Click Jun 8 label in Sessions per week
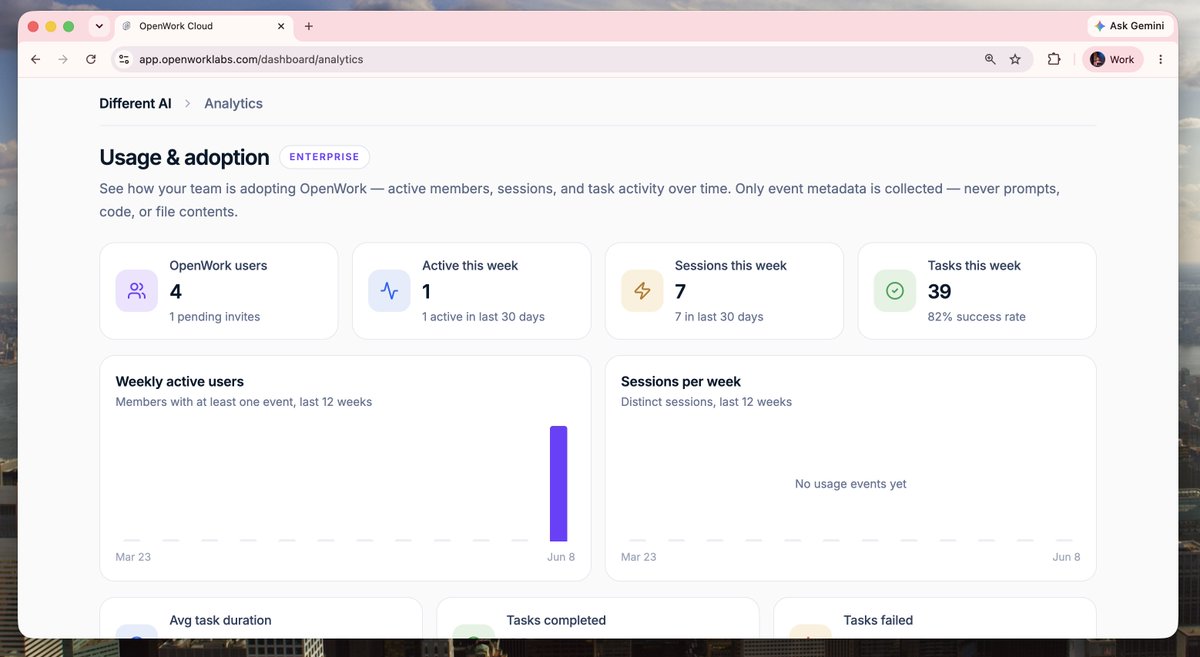The height and width of the screenshot is (657, 1200). (1066, 557)
